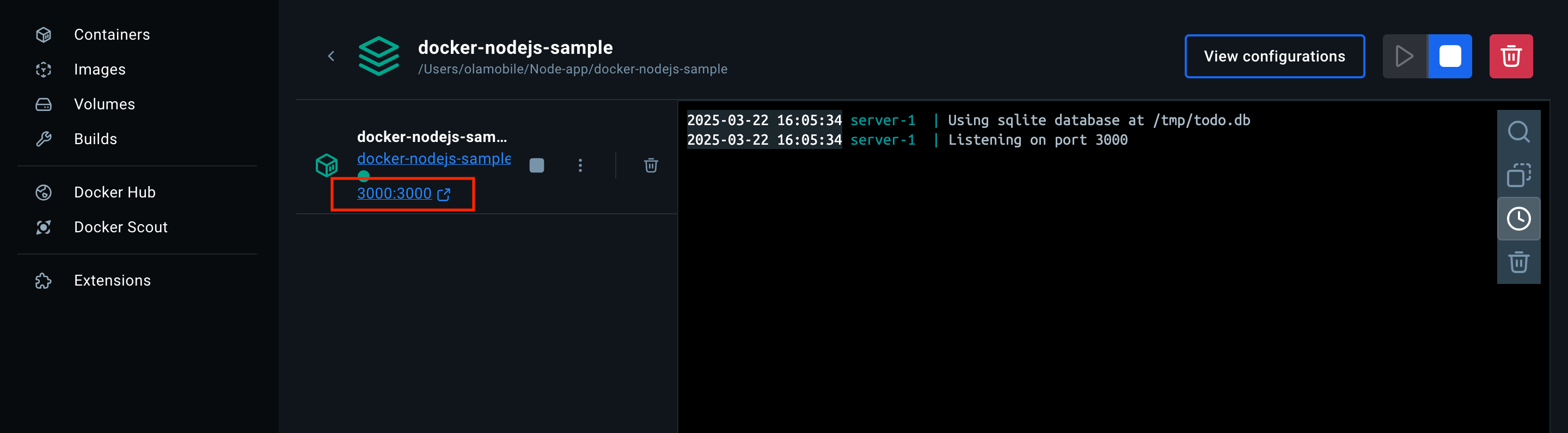
Task: Stop the docker-nodejs-sample container
Action: coord(536,165)
